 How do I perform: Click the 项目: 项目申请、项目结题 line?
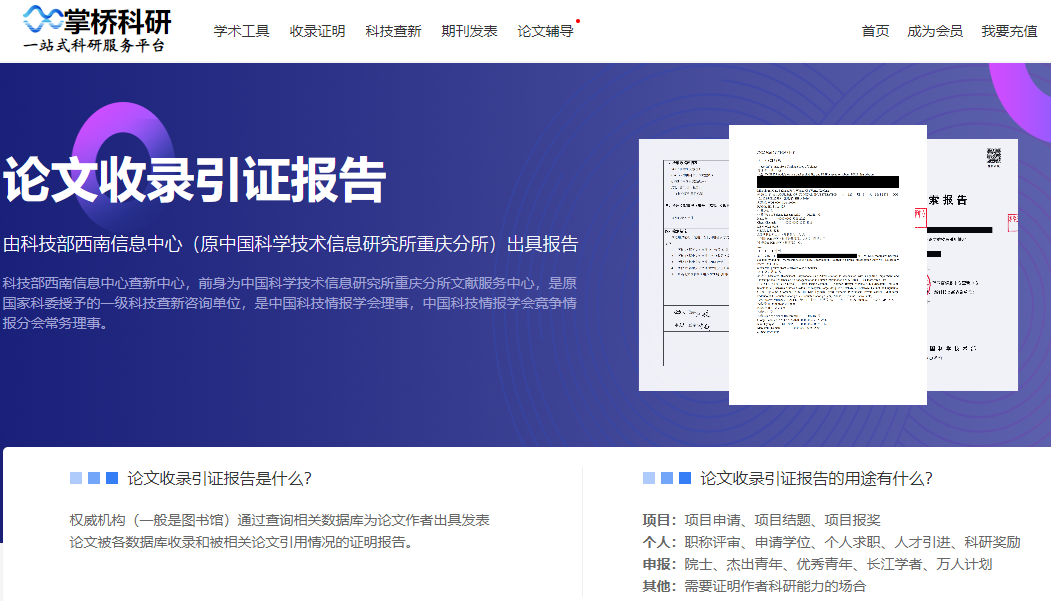click(761, 520)
